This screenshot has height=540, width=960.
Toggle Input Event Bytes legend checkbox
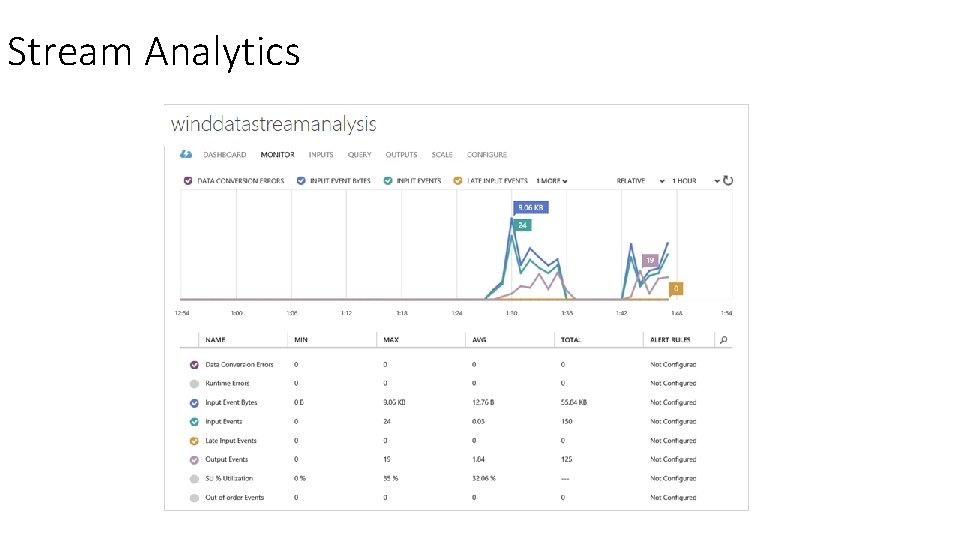click(x=301, y=181)
